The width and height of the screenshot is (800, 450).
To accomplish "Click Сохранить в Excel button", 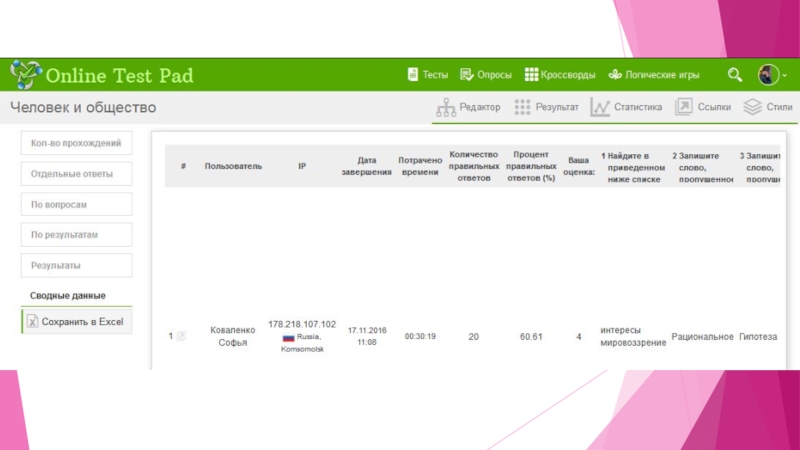I will pos(76,321).
